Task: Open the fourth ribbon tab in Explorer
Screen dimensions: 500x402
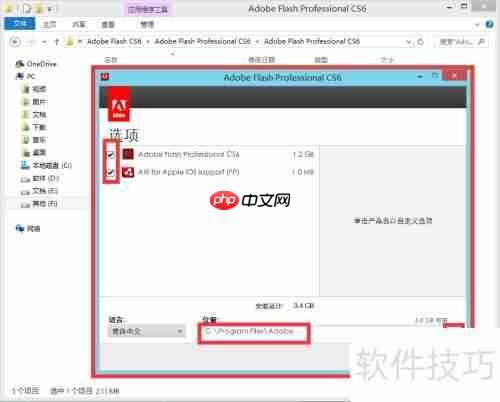Action: (x=108, y=24)
